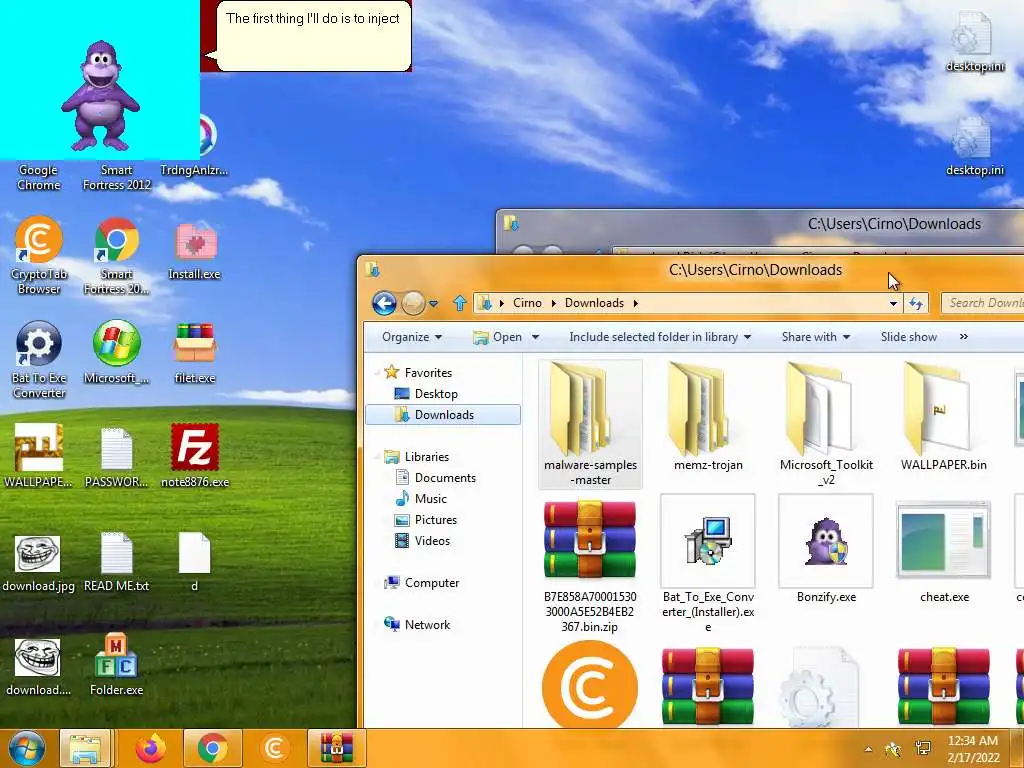Select the WALLPAPE... desktop file

point(39,456)
